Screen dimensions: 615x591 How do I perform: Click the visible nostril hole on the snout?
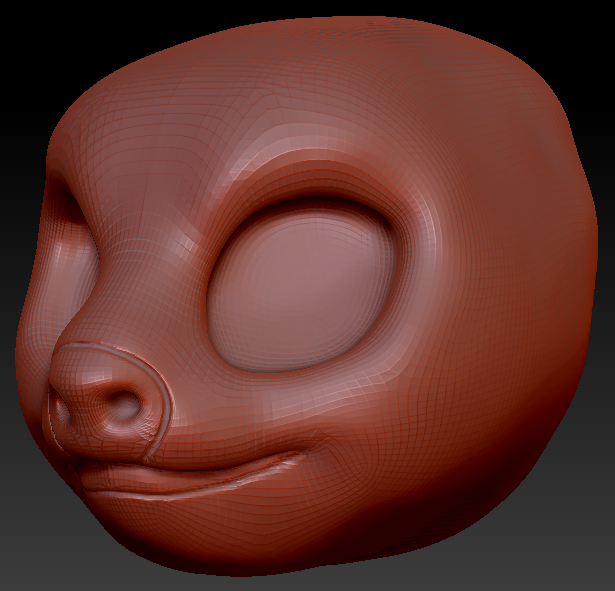click(124, 405)
